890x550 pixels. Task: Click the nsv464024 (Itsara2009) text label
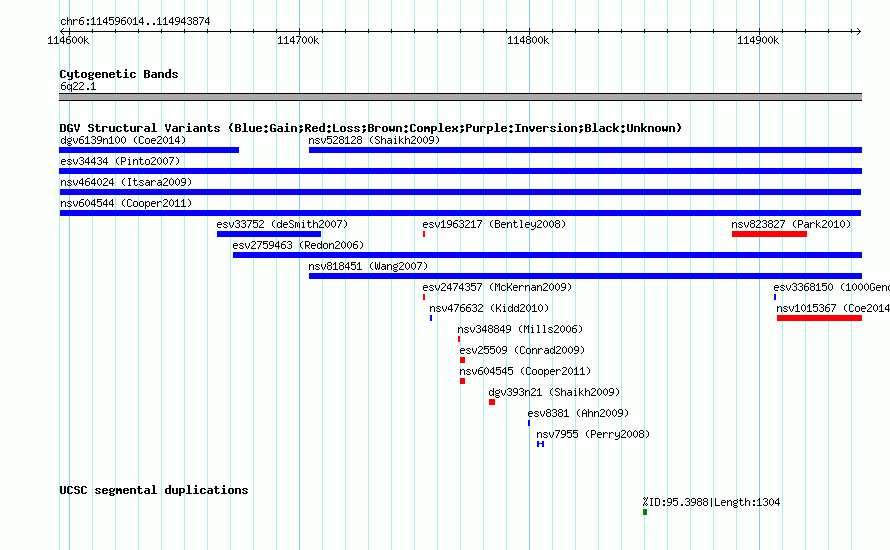pyautogui.click(x=126, y=182)
